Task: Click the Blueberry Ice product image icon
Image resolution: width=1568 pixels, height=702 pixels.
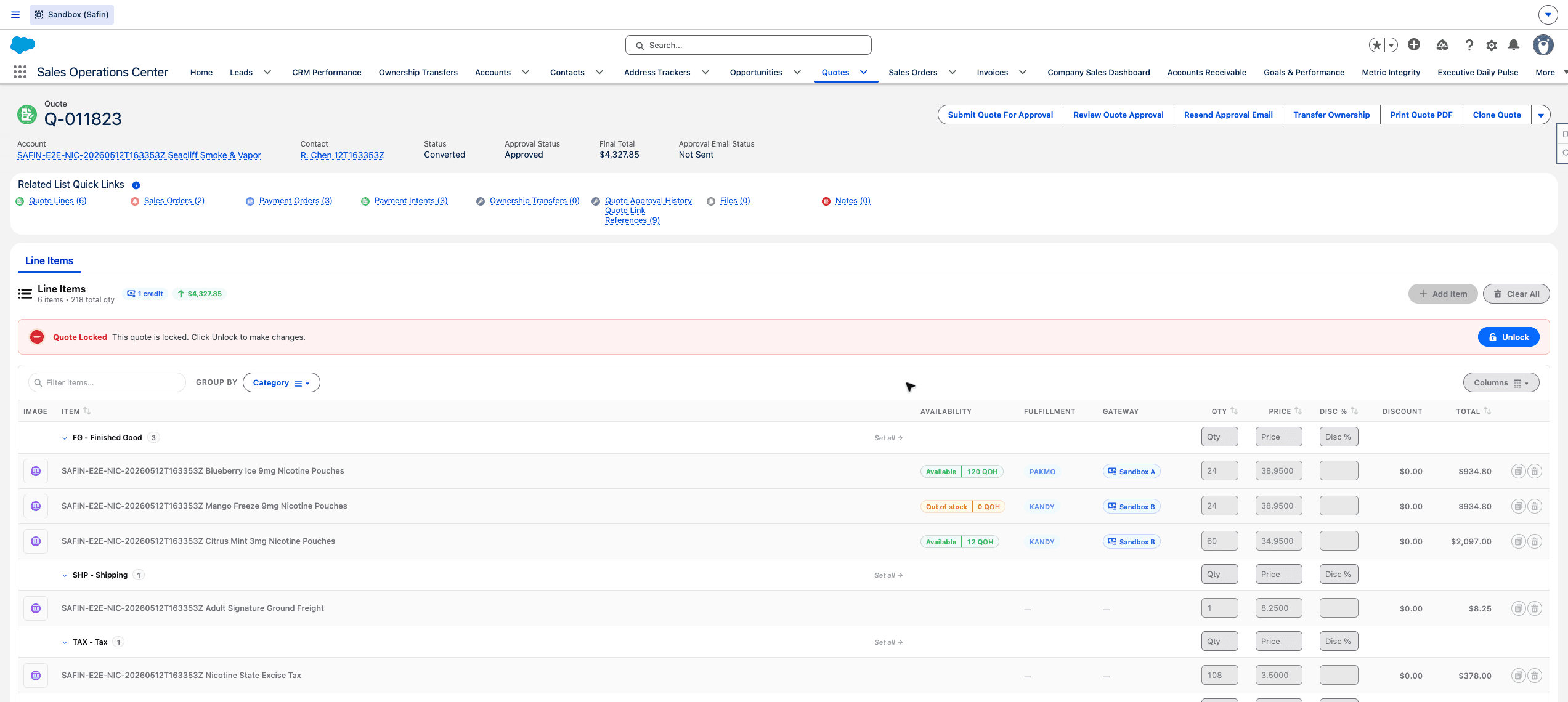Action: [x=36, y=471]
